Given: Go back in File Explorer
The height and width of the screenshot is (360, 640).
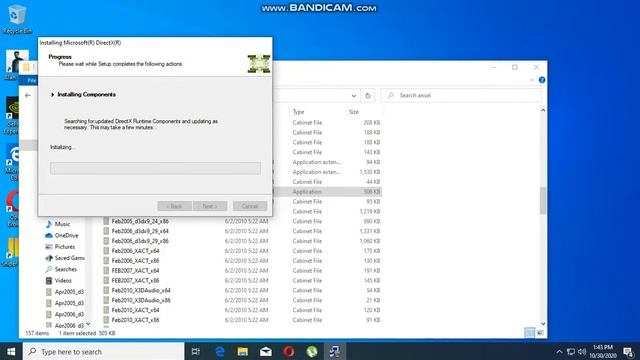Looking at the screenshot, I should click(28, 96).
